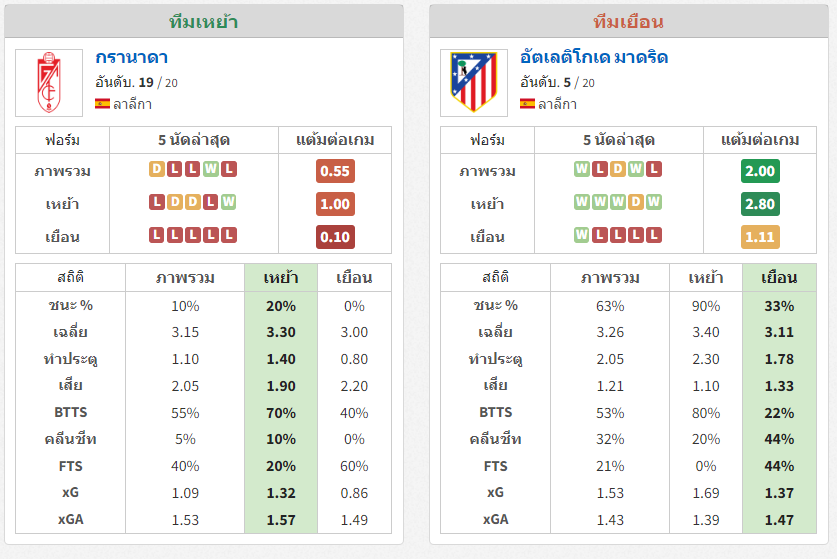Click the green W badge in Granada's overall form row
This screenshot has height=559, width=837.
(211, 169)
